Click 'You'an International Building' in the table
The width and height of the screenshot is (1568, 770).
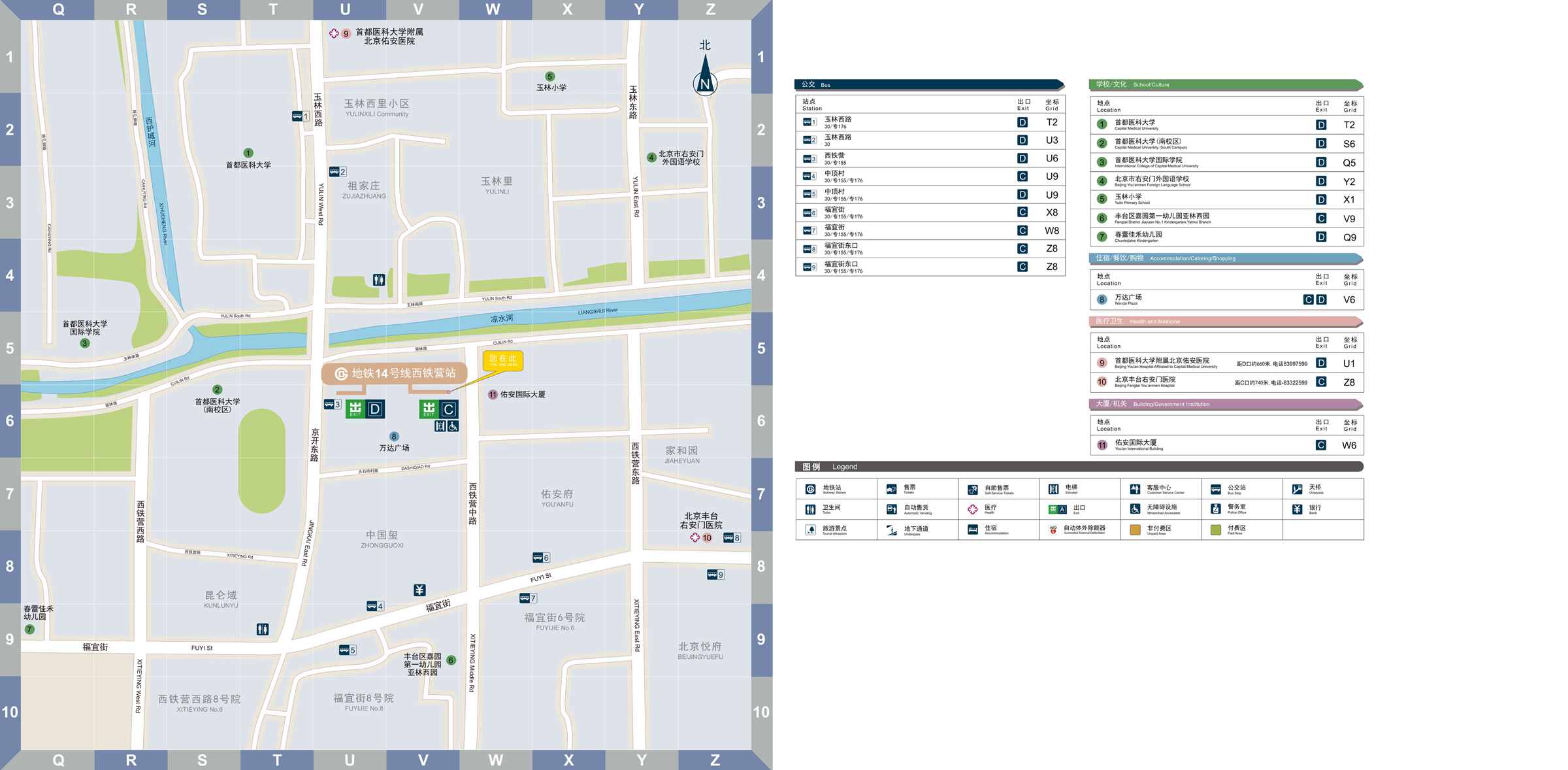tap(1139, 449)
